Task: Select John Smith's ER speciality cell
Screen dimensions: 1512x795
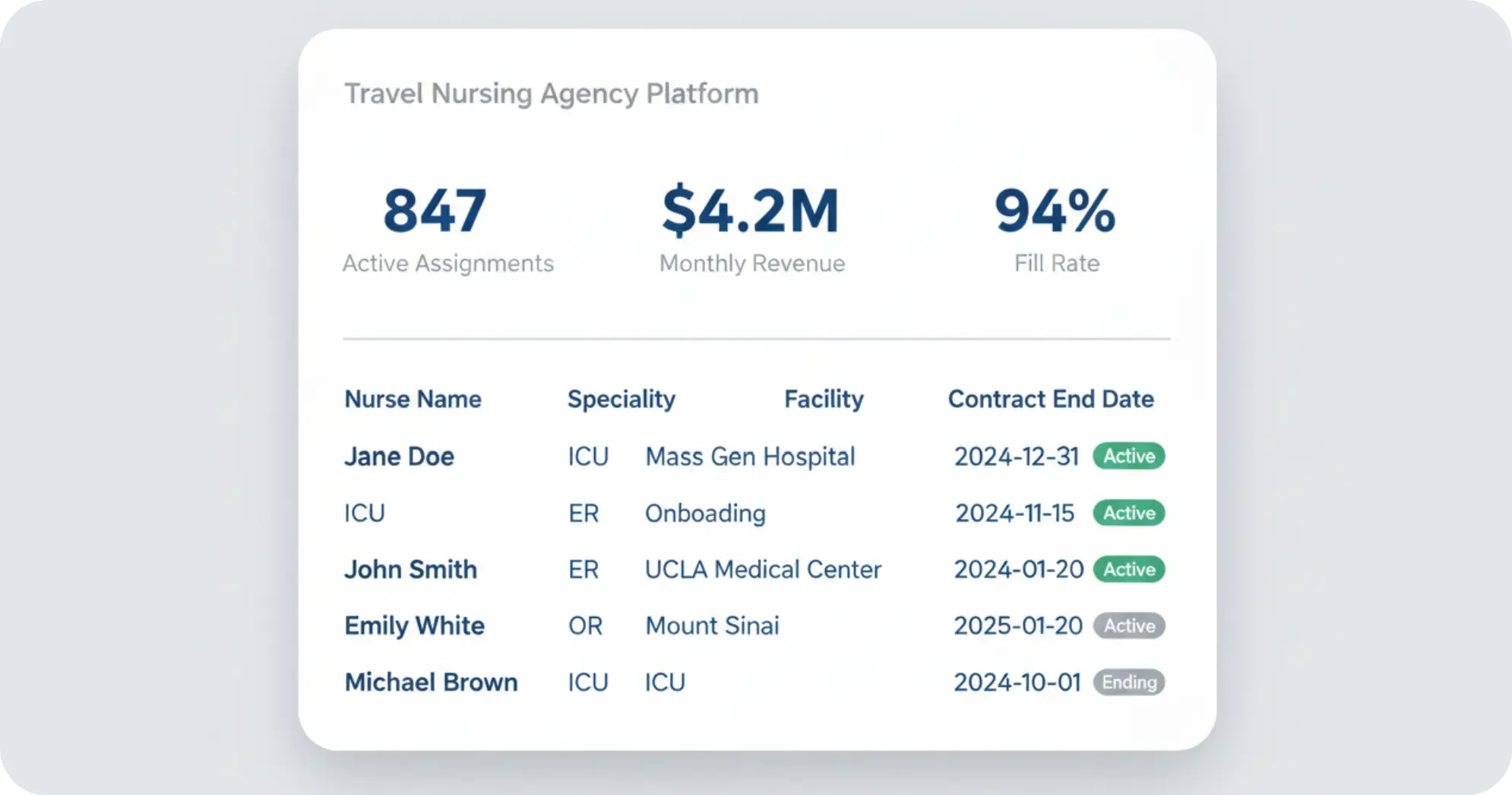Action: (584, 569)
